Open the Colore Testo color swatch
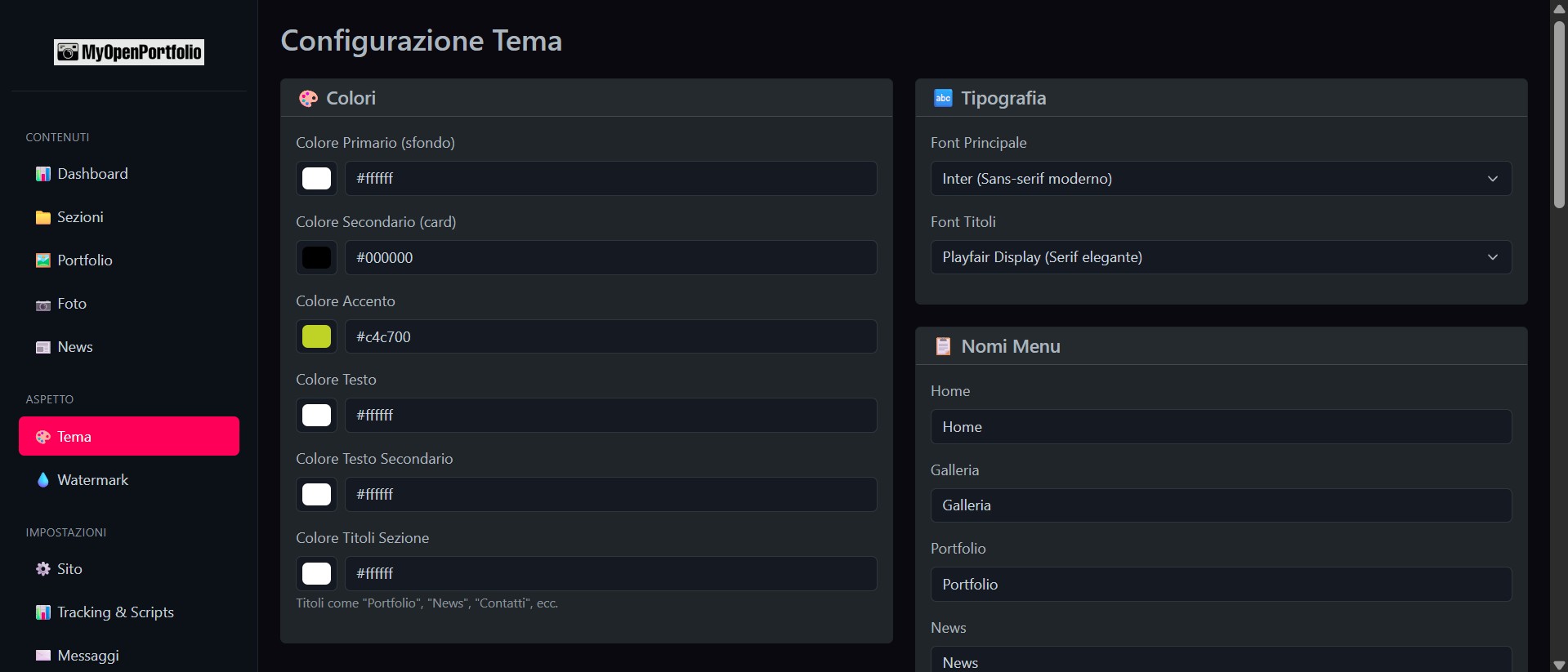Viewport: 1568px width, 672px height. pyautogui.click(x=316, y=415)
